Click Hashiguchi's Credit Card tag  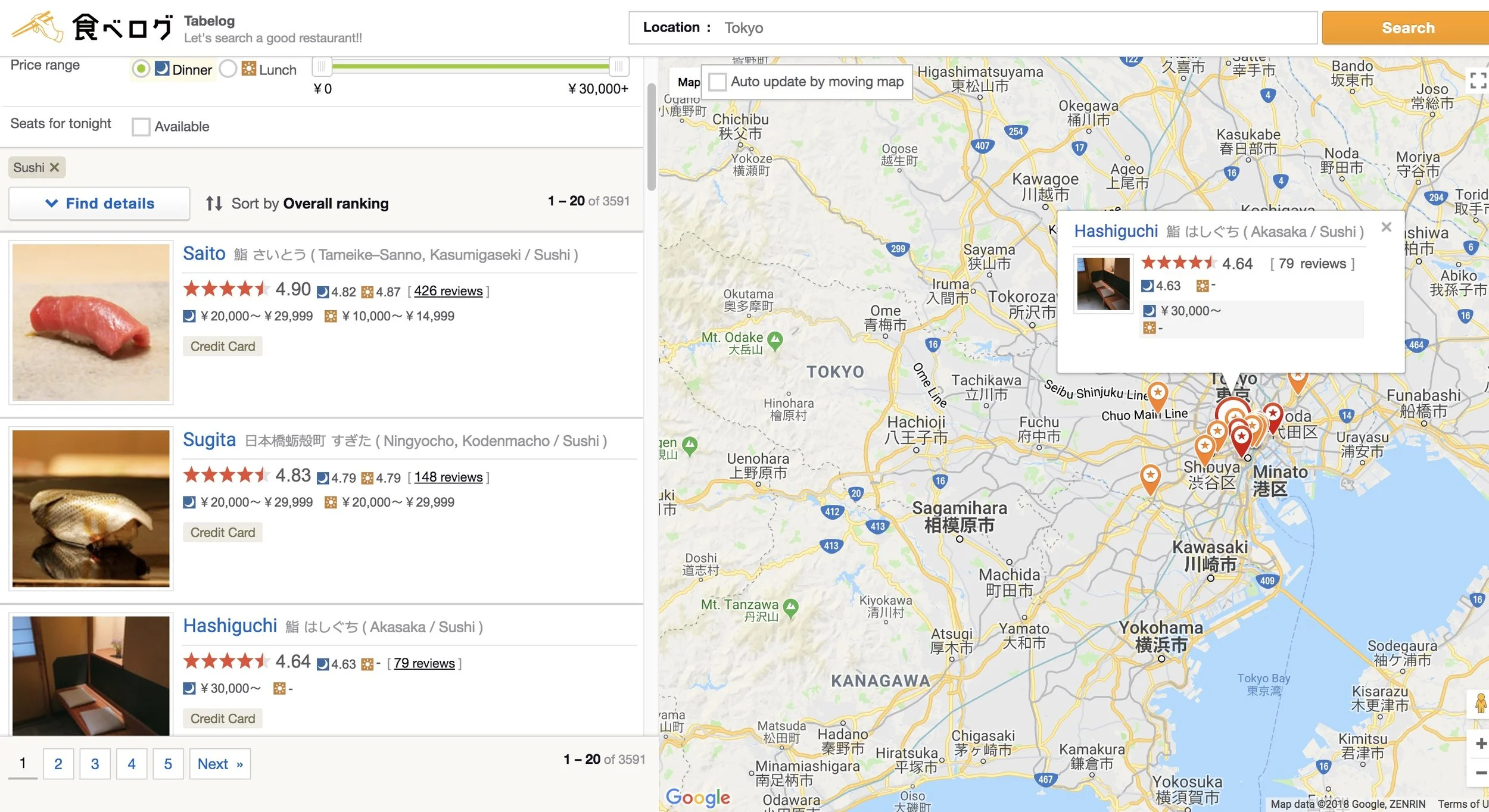coord(223,719)
